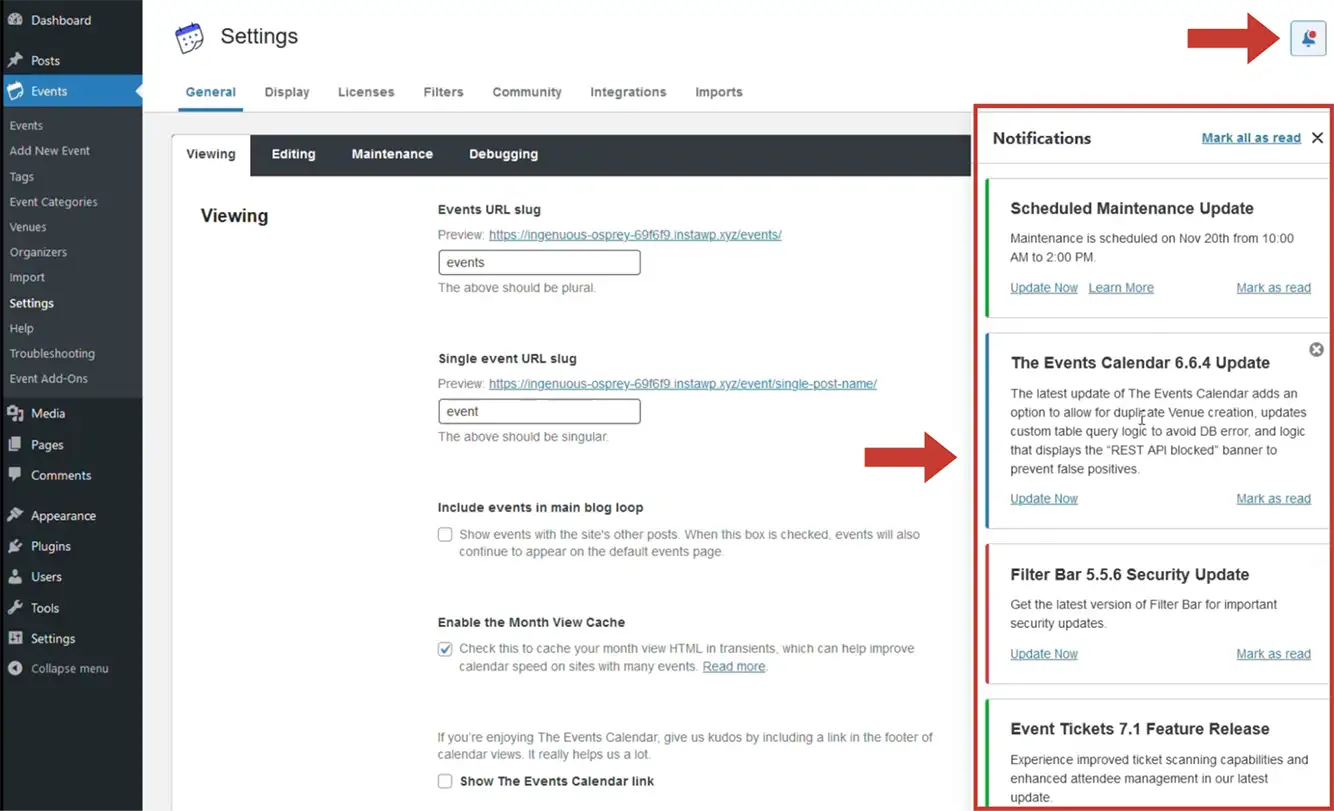1334x811 pixels.
Task: Check Show The Events Calendar link
Action: pyautogui.click(x=445, y=781)
